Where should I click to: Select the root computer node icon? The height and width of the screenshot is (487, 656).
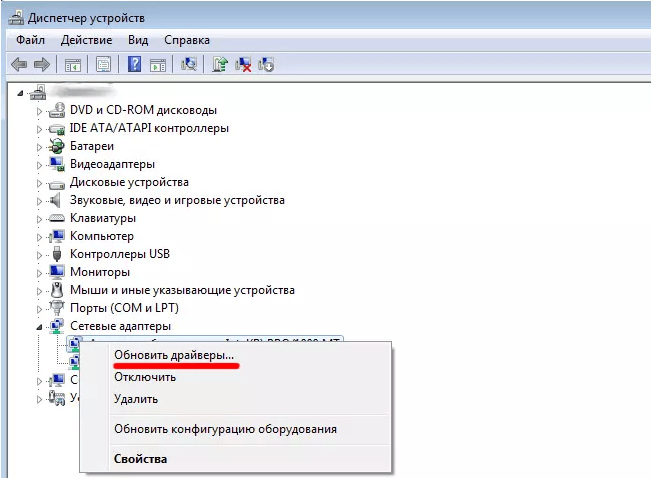tap(38, 92)
